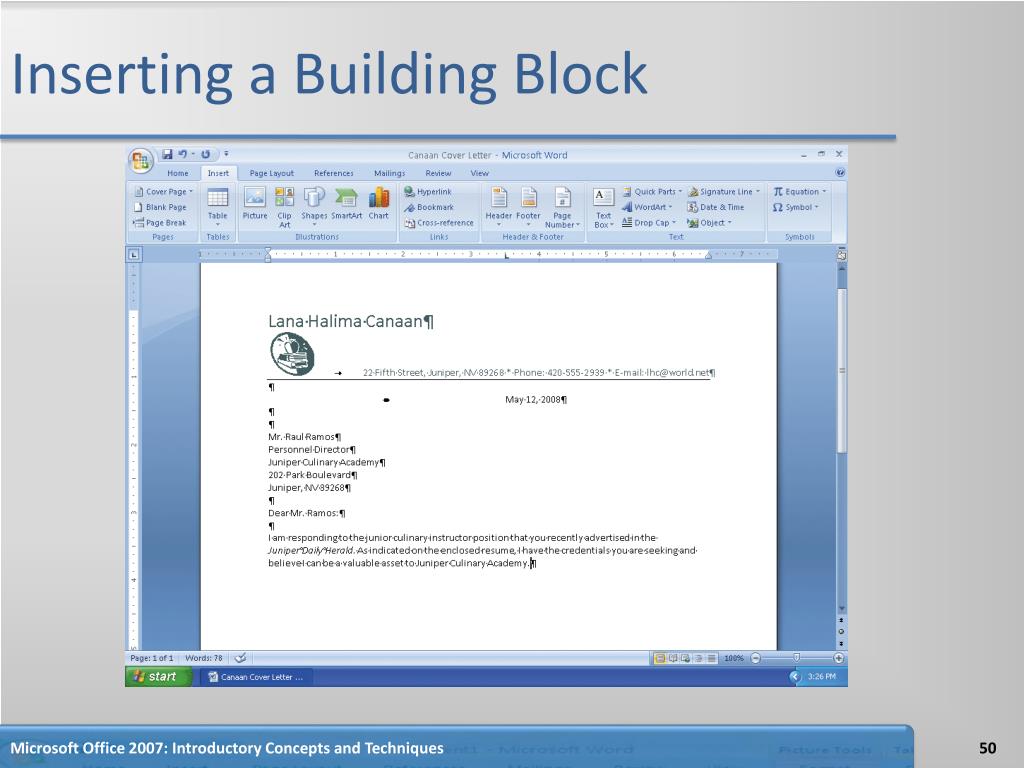The height and width of the screenshot is (768, 1024).
Task: Click the tab selector at ruler corner
Action: click(133, 254)
